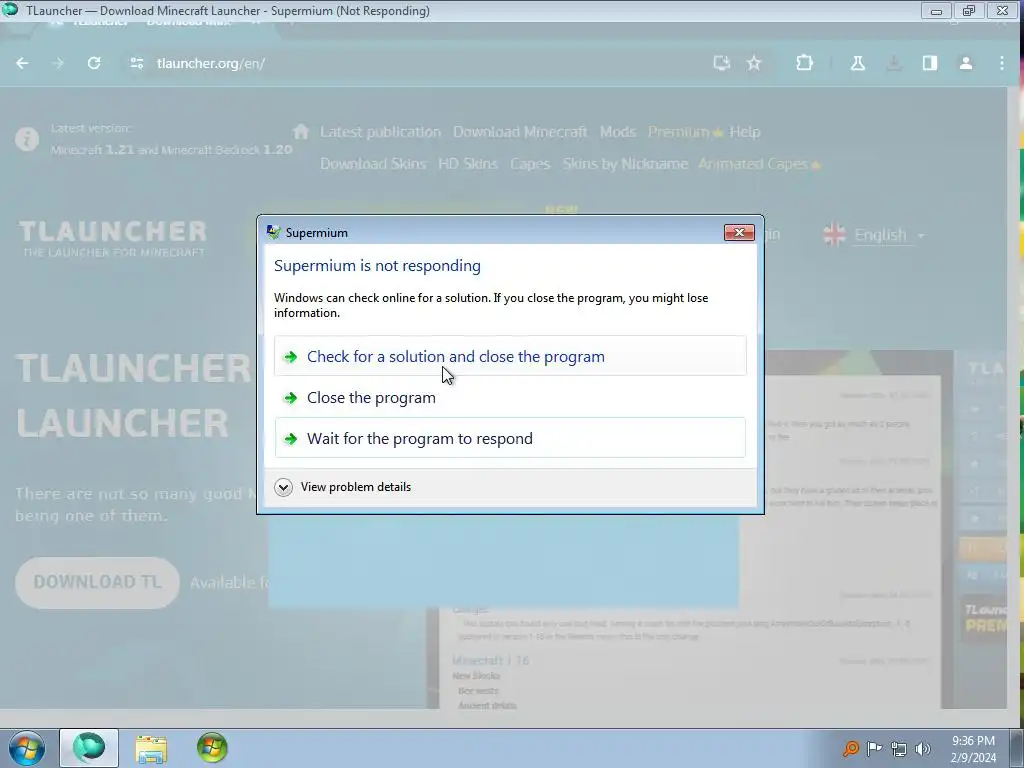Click Supermium icon in dialog title bar
The width and height of the screenshot is (1024, 768).
click(274, 232)
